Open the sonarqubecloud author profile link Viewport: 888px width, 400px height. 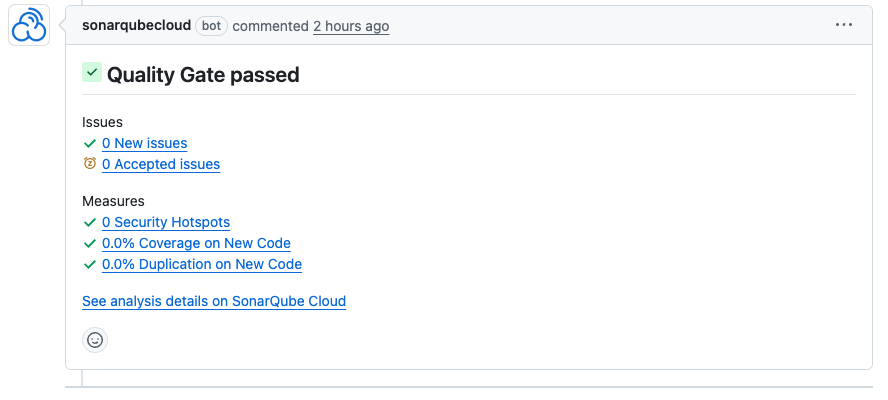pos(136,25)
